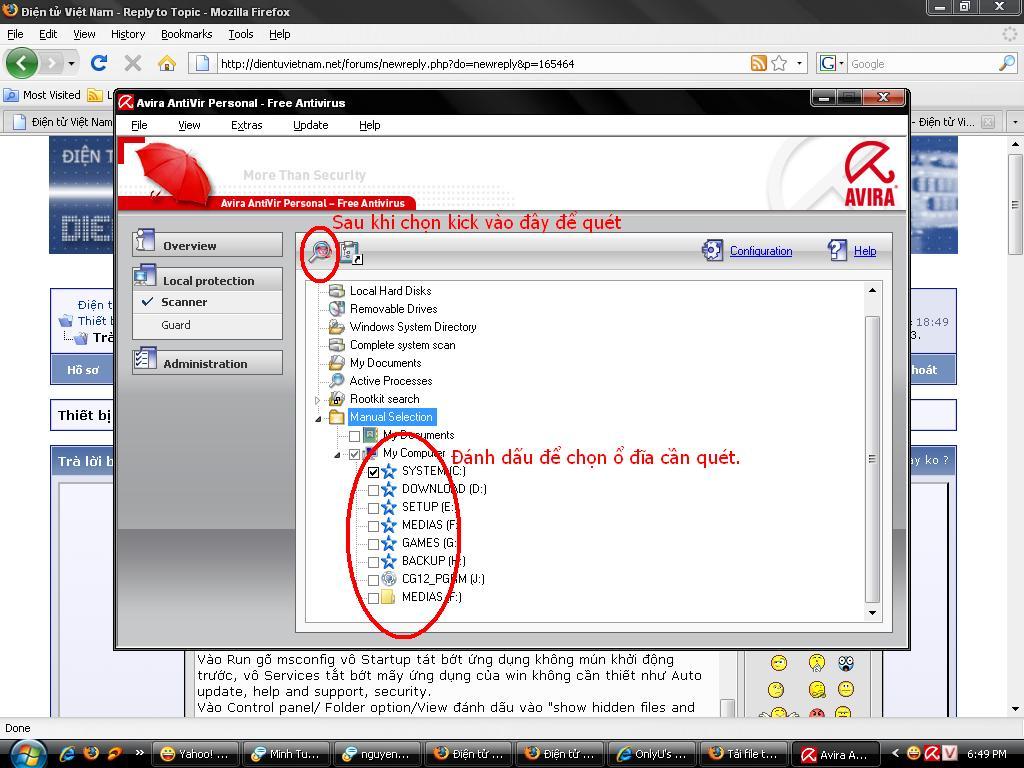Select the Manual Selection tree item
This screenshot has height=768, width=1024.
tap(391, 417)
